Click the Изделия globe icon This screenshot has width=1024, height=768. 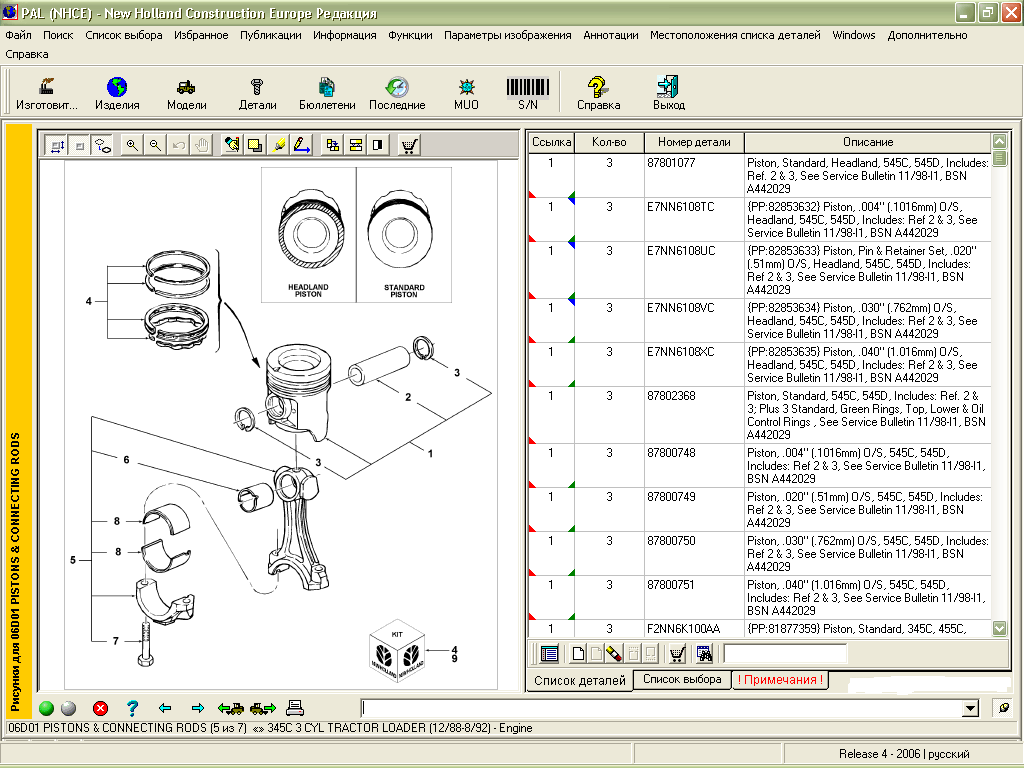point(117,87)
